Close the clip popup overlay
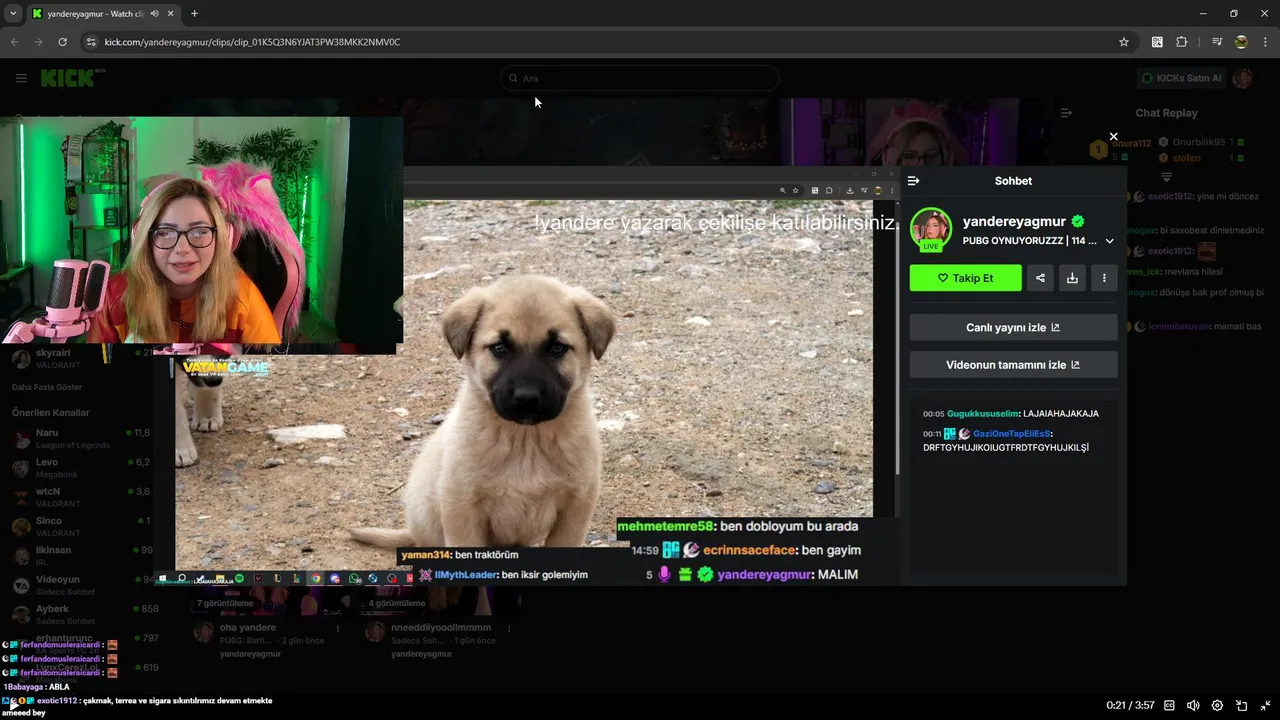Viewport: 1280px width, 720px height. pos(1113,137)
